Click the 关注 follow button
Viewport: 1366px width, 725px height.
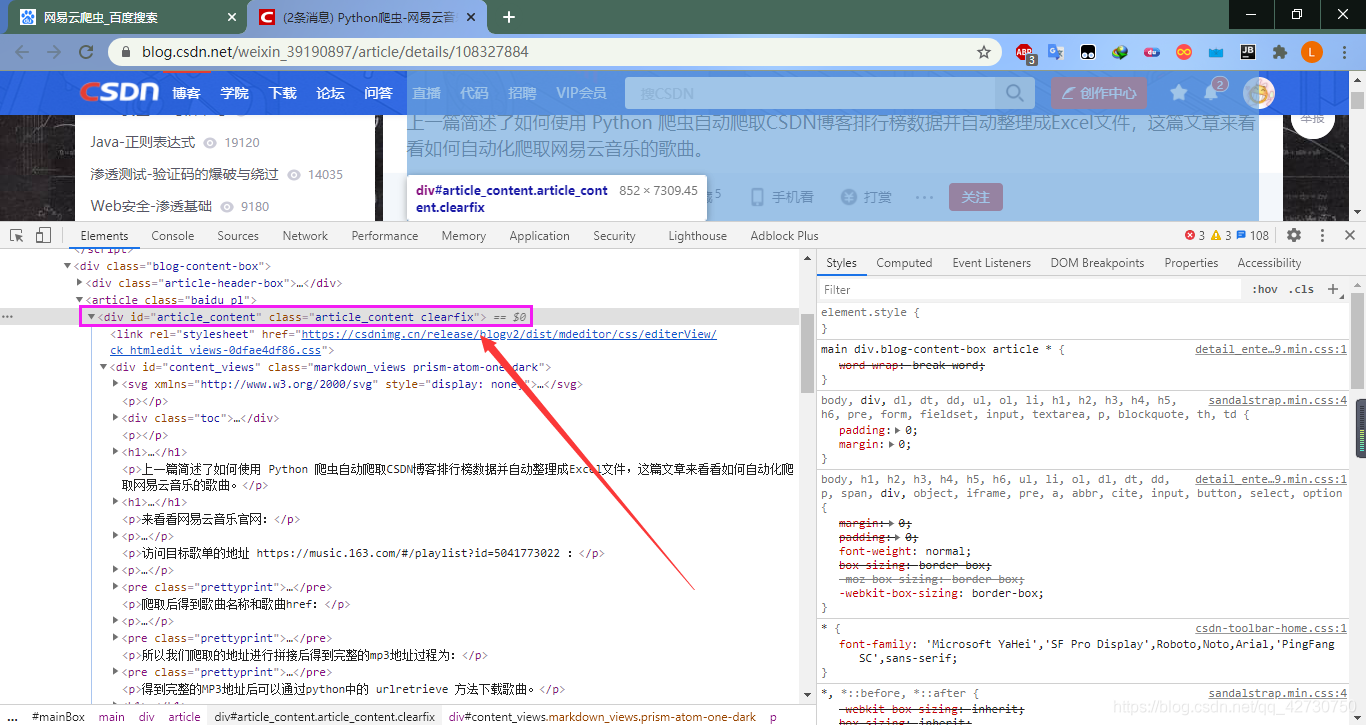pyautogui.click(x=975, y=197)
